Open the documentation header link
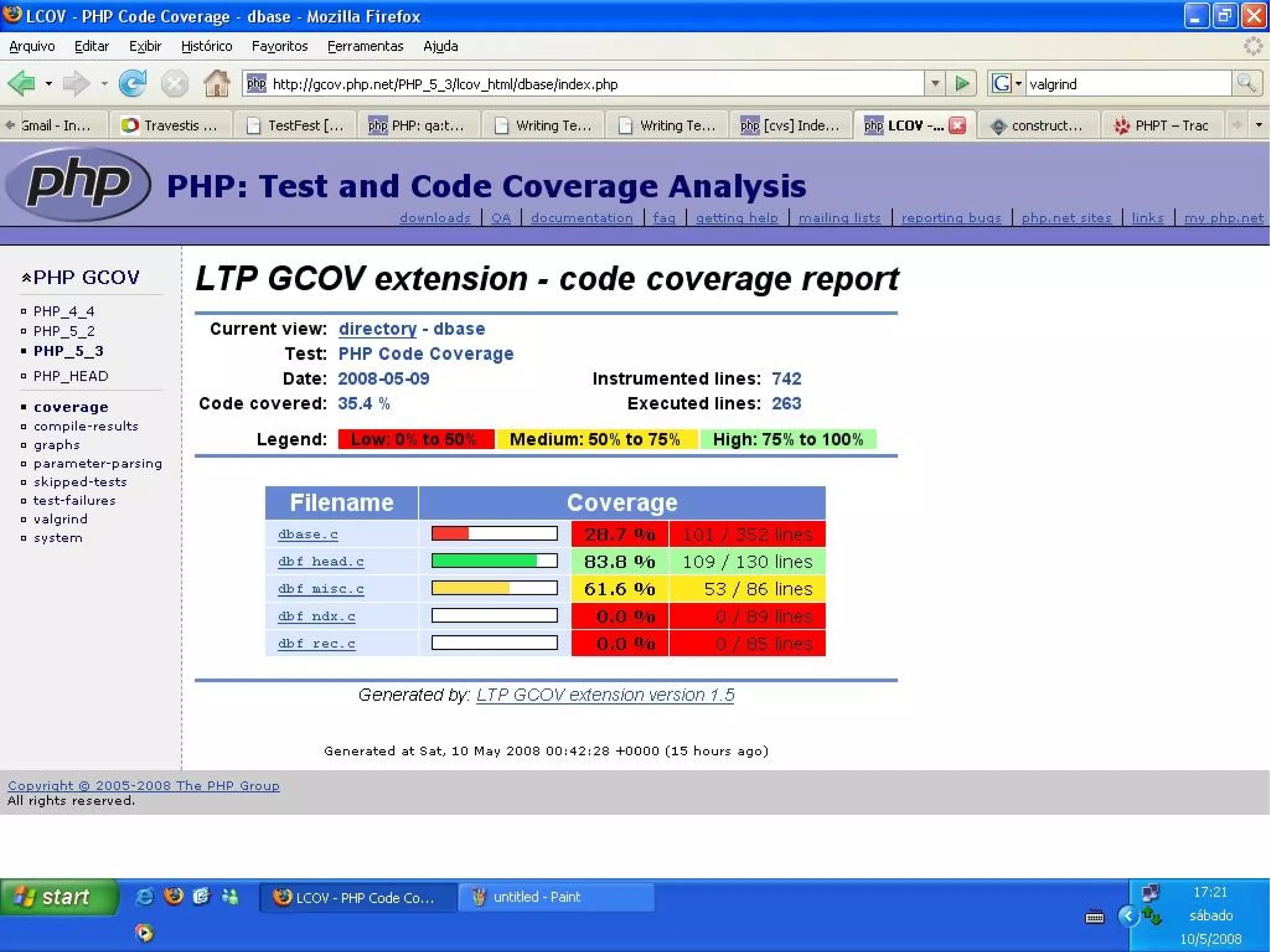The height and width of the screenshot is (952, 1270). [x=582, y=218]
